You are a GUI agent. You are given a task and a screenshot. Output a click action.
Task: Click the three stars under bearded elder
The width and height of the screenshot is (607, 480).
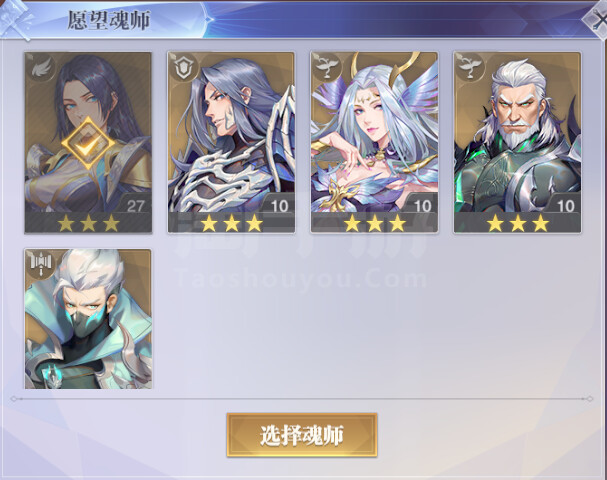pyautogui.click(x=518, y=223)
